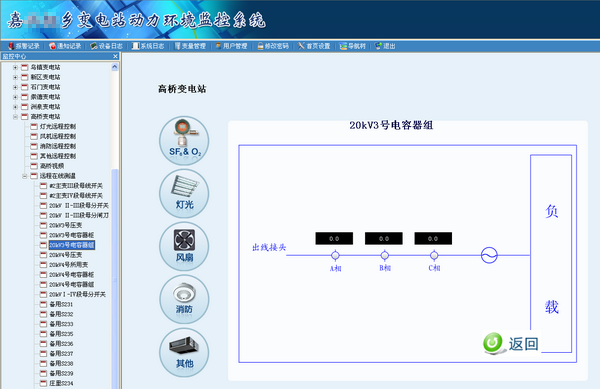The image size is (600, 389).
Task: Click the B相 0.0 value display
Action: pyautogui.click(x=384, y=238)
